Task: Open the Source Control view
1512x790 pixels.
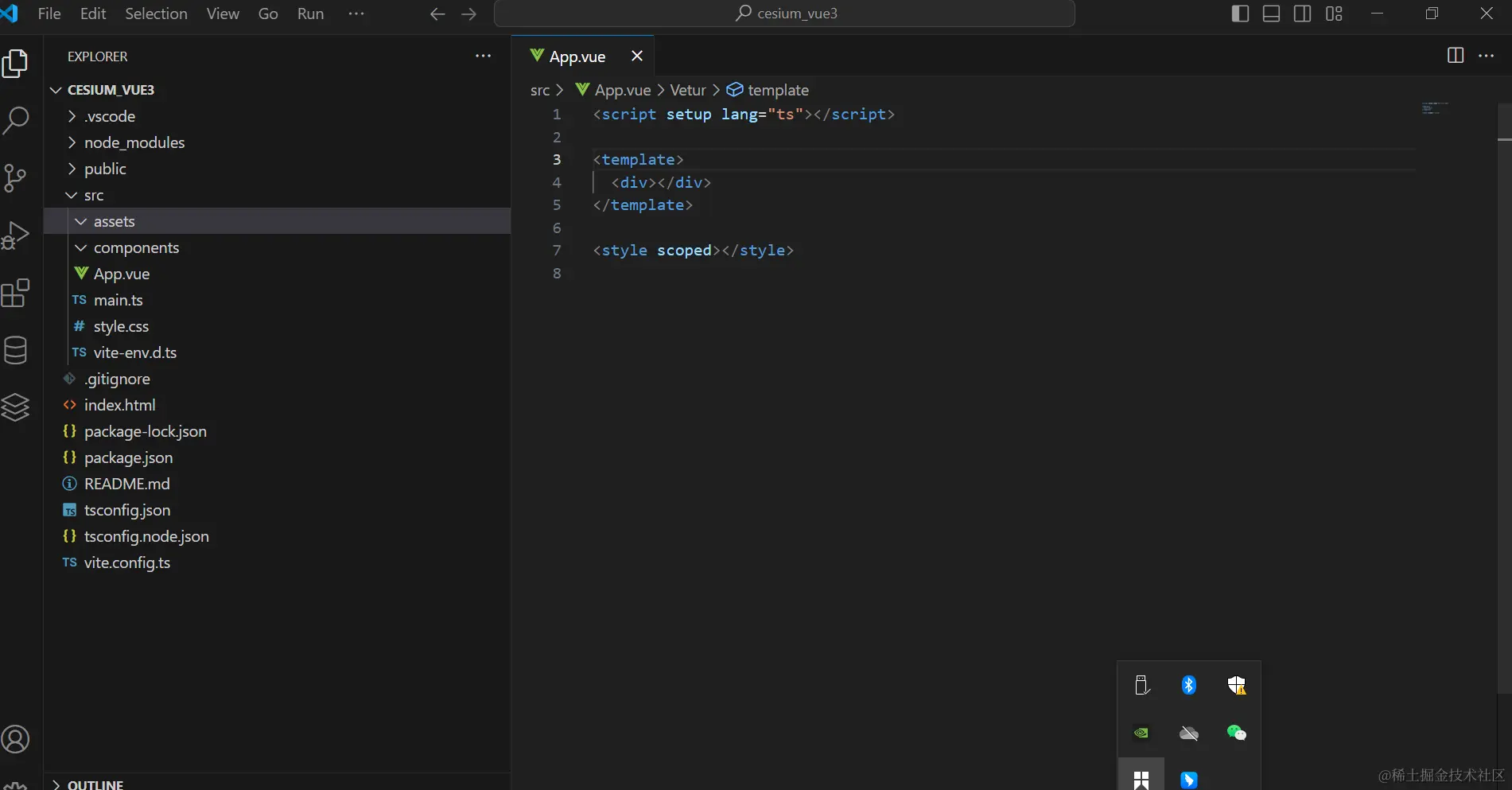Action: [x=16, y=177]
